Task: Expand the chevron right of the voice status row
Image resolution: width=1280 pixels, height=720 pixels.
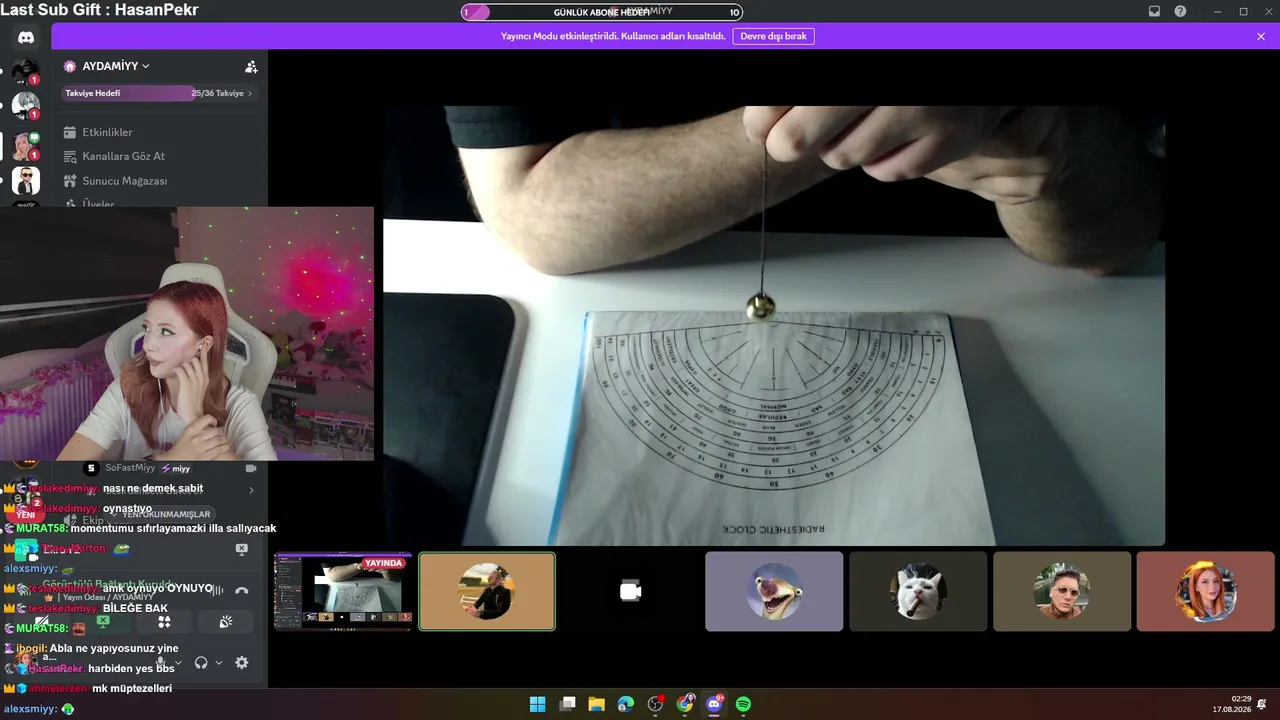Action: click(251, 490)
